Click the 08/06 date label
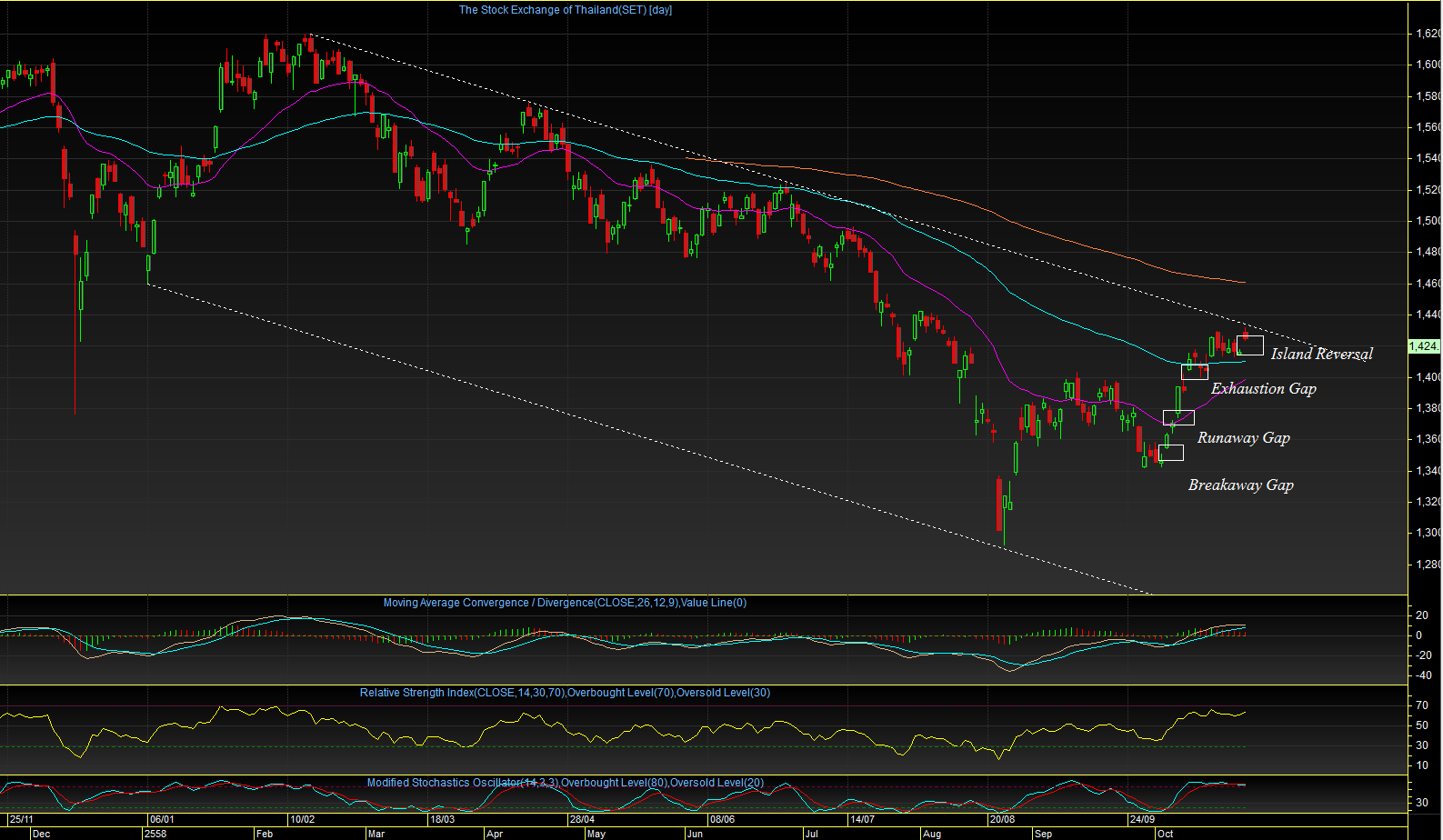The height and width of the screenshot is (840, 1443). (722, 819)
